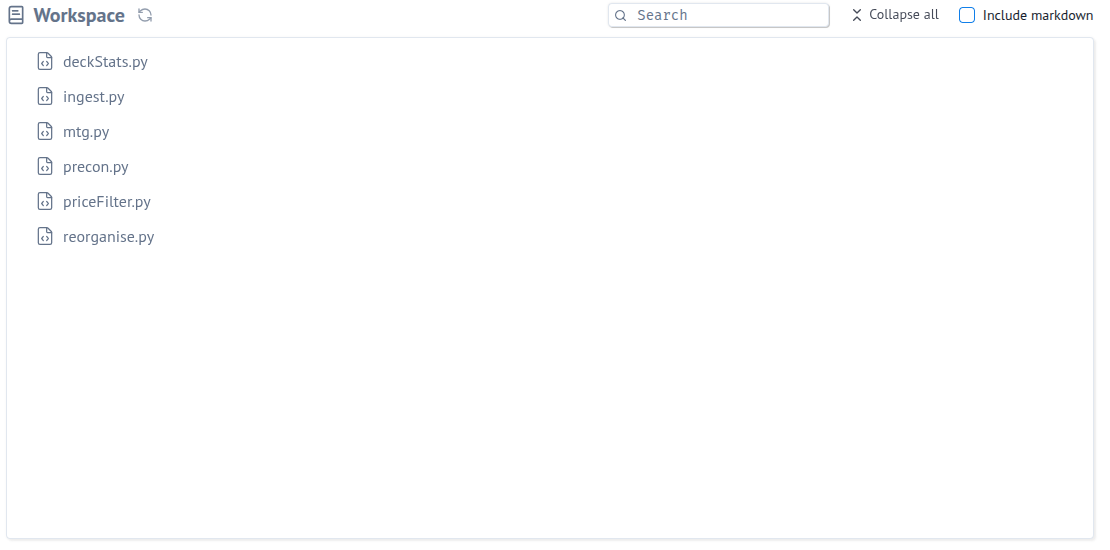Open the reorganise.py file name

click(x=109, y=237)
